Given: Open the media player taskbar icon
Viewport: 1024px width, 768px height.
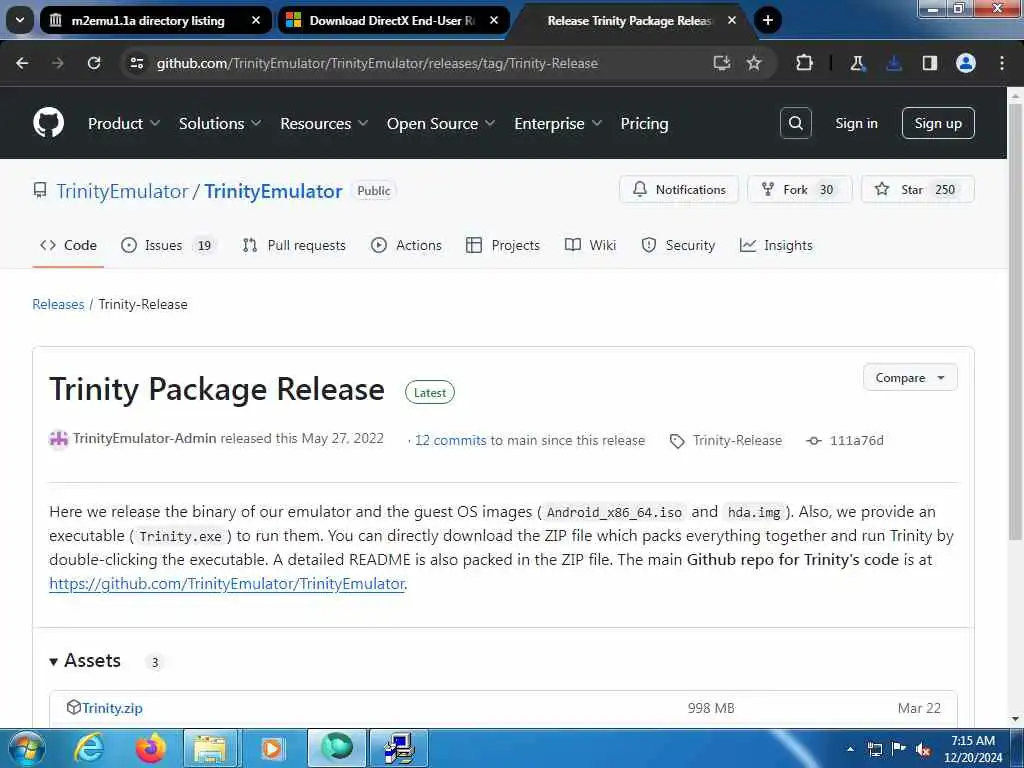Looking at the screenshot, I should pos(272,749).
